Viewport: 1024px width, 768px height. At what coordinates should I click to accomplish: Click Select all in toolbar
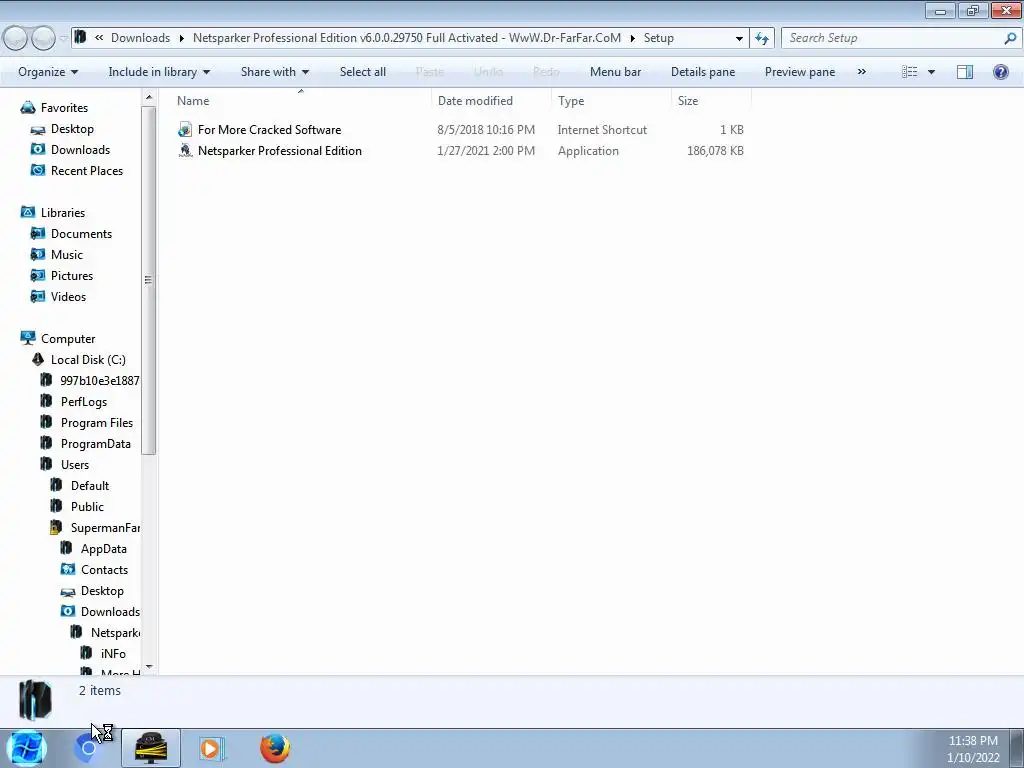pyautogui.click(x=362, y=72)
